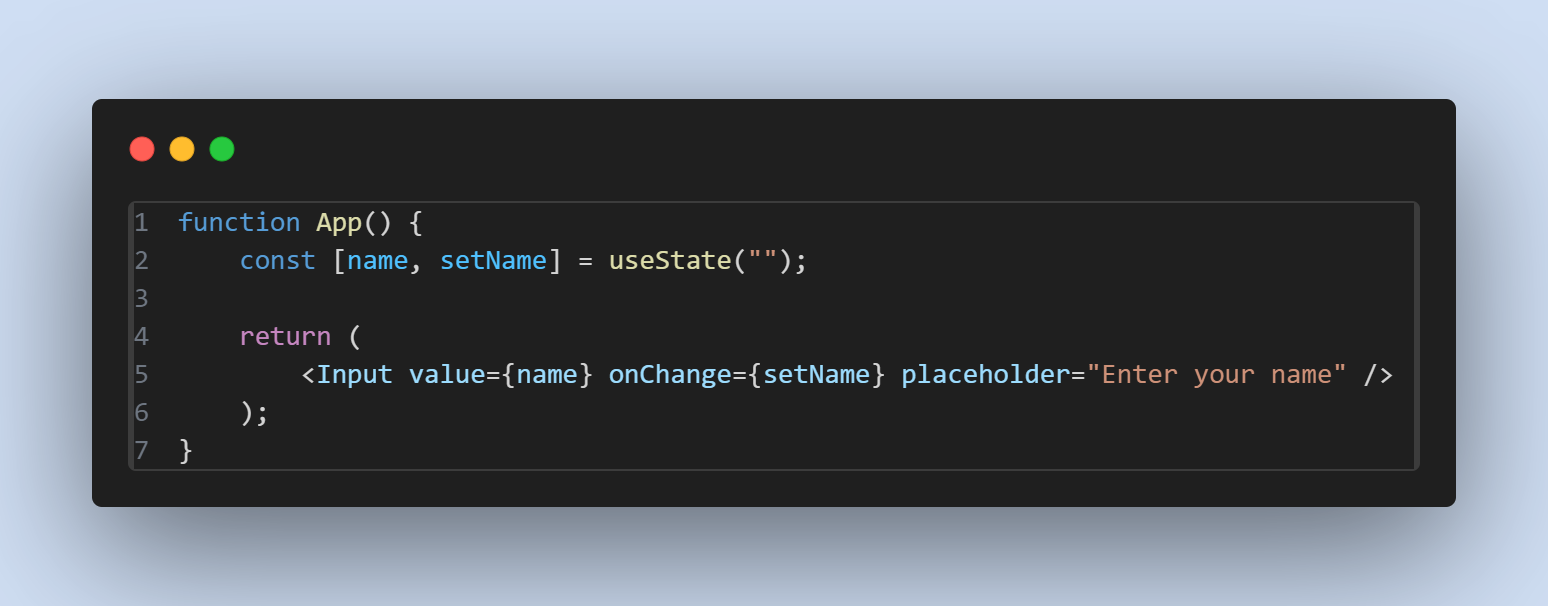Click the value attribute
This screenshot has height=606, width=1548.
click(x=447, y=374)
